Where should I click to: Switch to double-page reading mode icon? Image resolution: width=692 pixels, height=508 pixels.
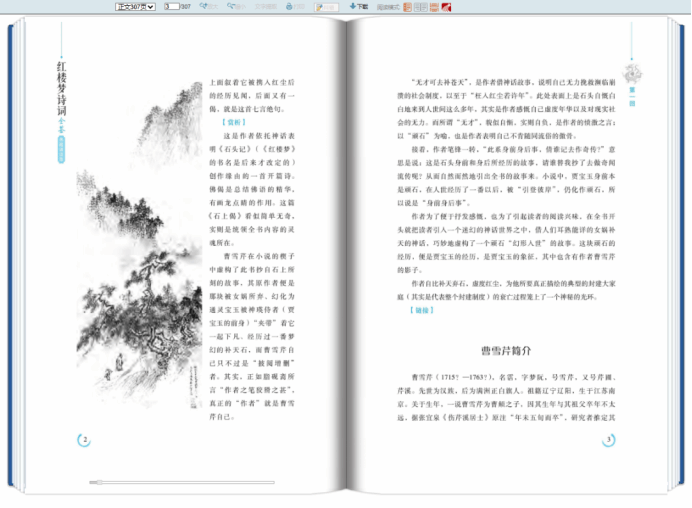click(x=421, y=7)
